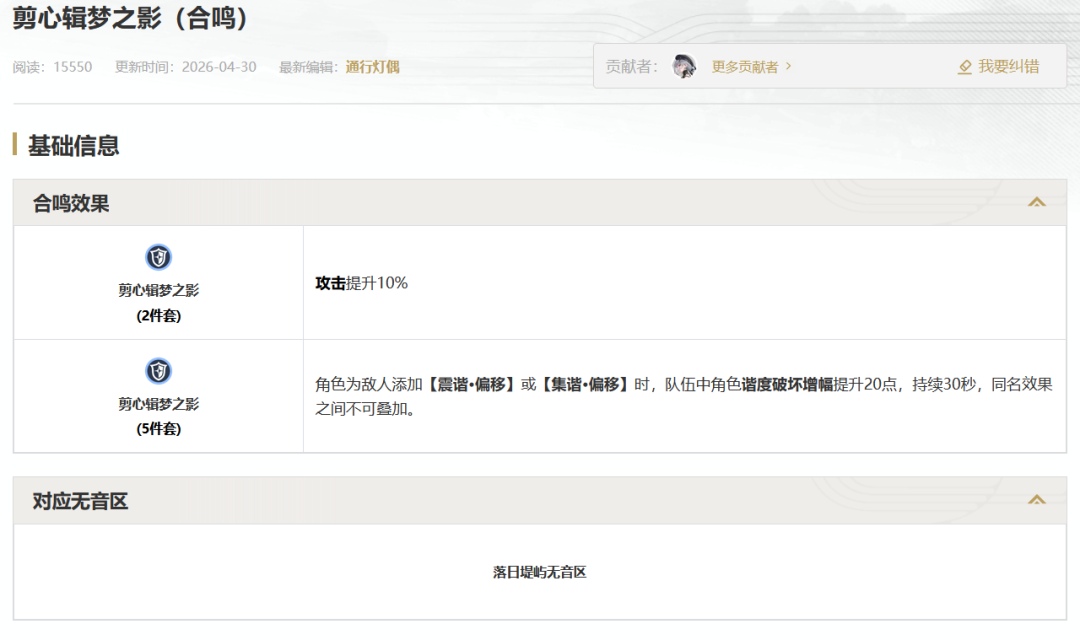Click the 攻击提升10% effect text
1080x640 pixels.
362,283
